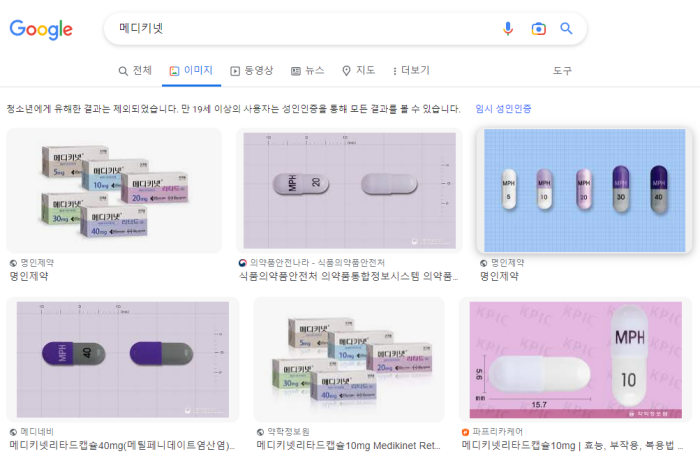Click the 약학정보원 source label
The width and height of the screenshot is (700, 463).
[288, 432]
